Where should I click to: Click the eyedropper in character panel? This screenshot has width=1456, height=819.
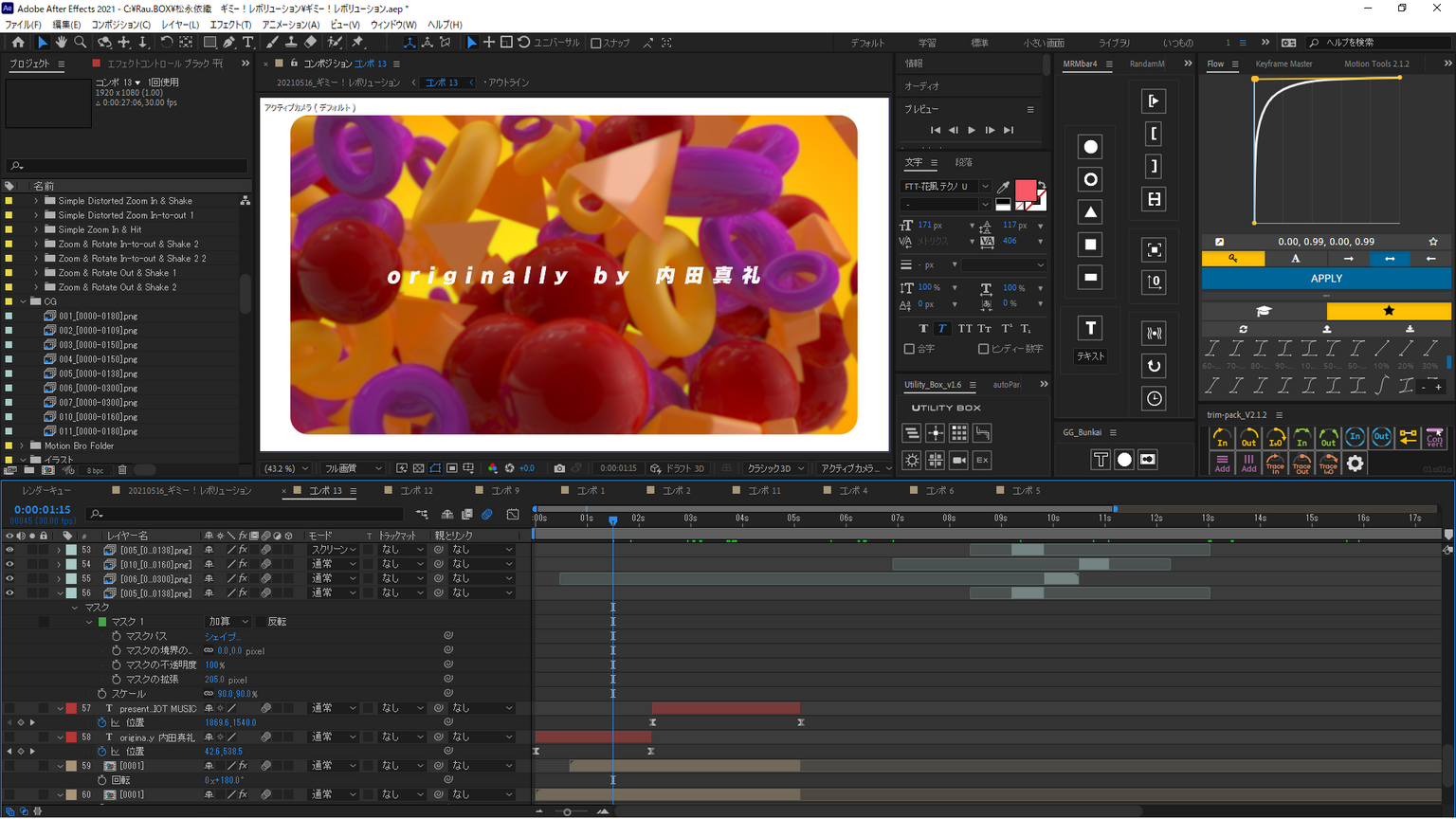coord(1003,187)
